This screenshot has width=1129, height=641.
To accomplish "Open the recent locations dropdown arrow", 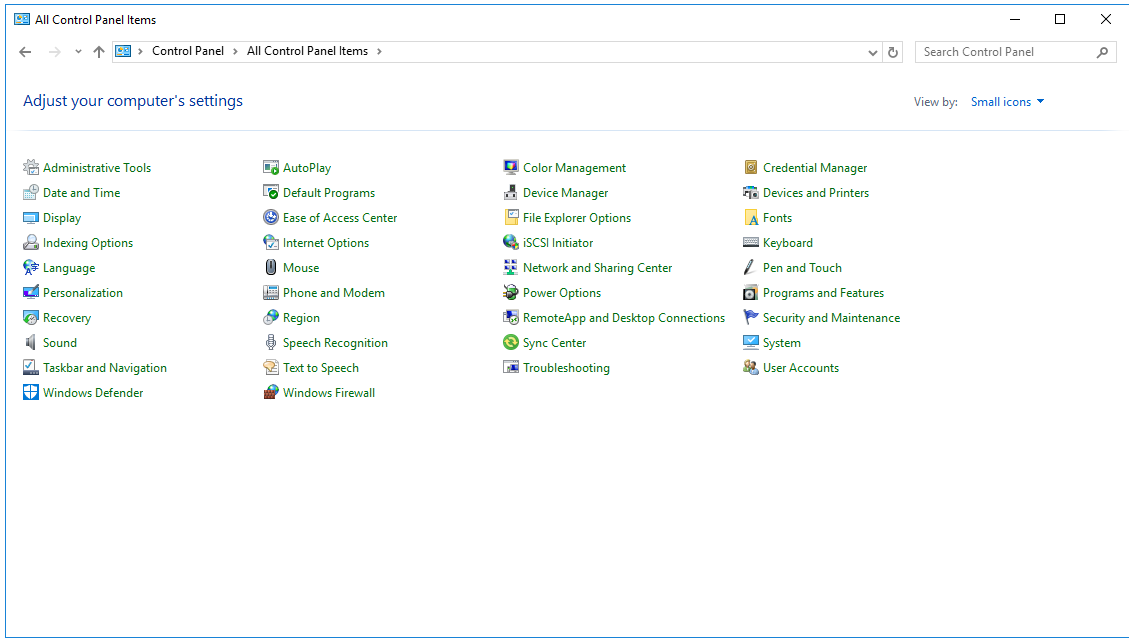I will coord(78,52).
